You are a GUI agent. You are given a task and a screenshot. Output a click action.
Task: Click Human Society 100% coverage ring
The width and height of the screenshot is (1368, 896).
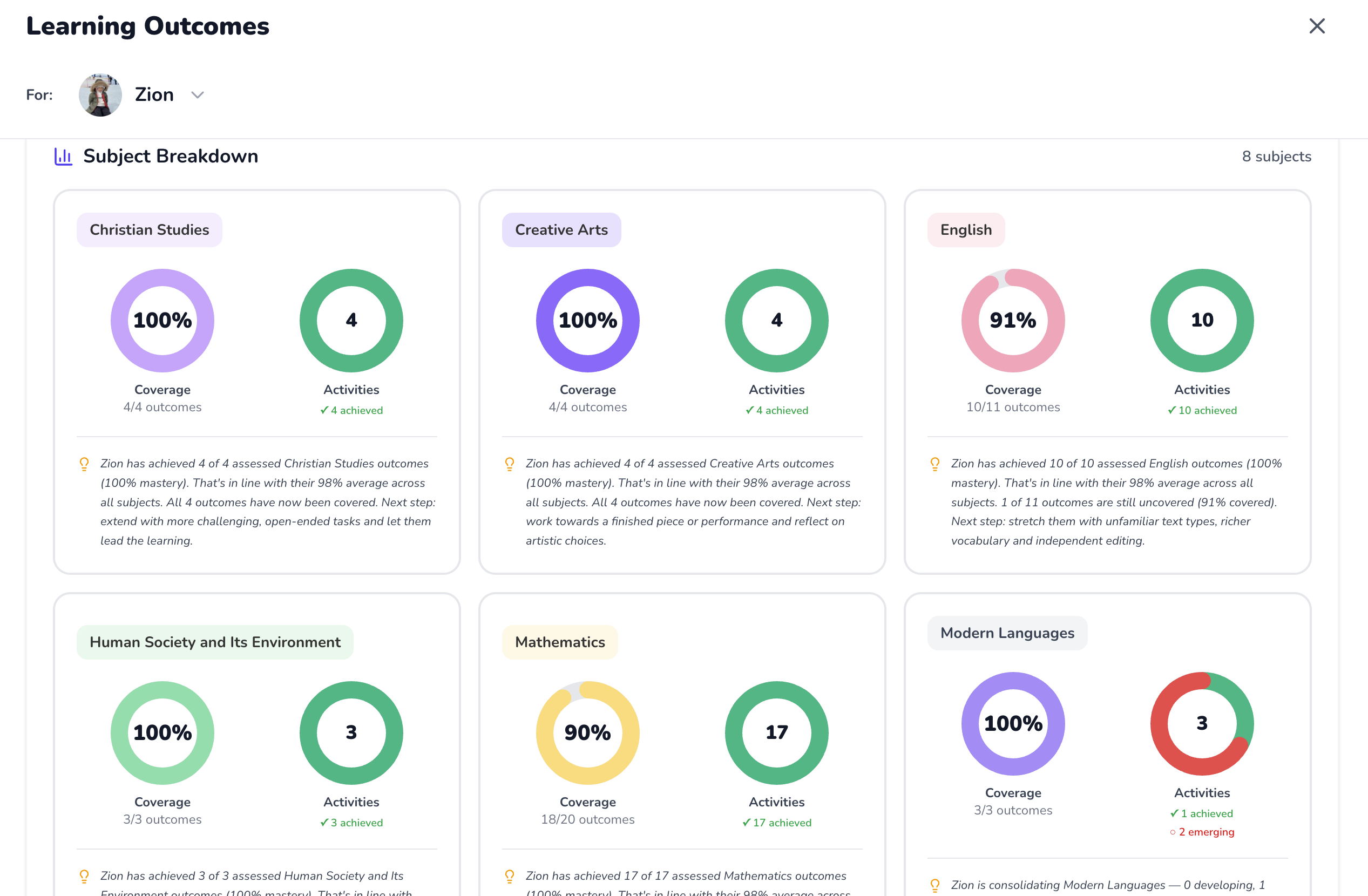[x=162, y=732]
